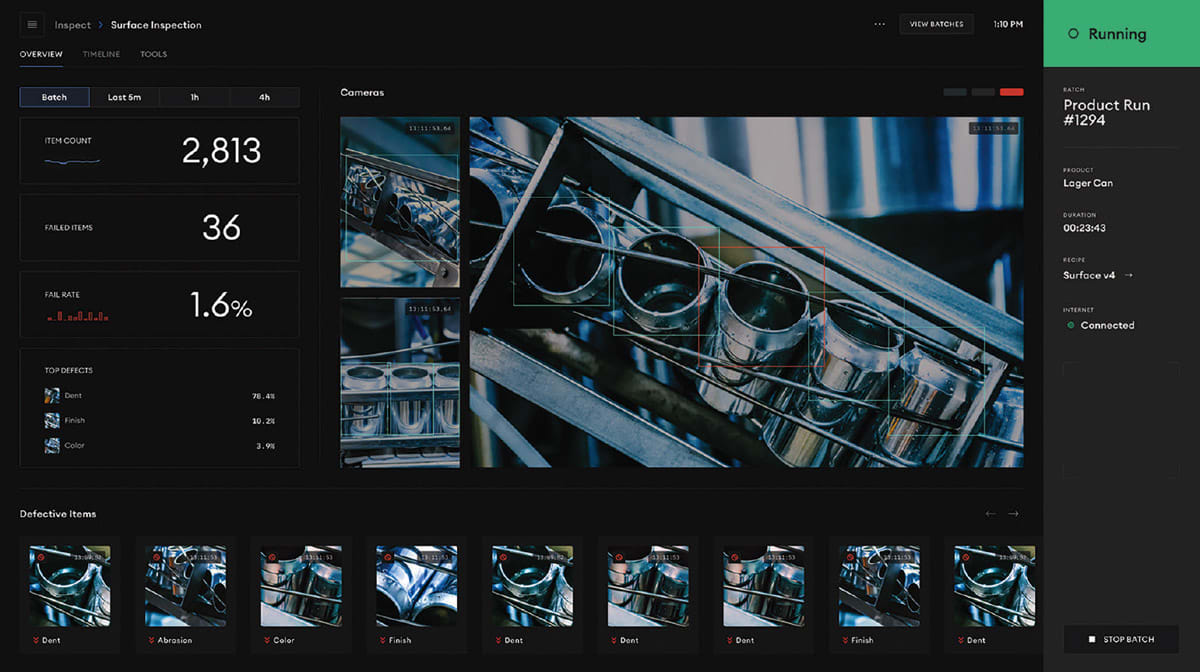Switch time range to Last 5m
This screenshot has width=1200, height=672.
point(124,97)
